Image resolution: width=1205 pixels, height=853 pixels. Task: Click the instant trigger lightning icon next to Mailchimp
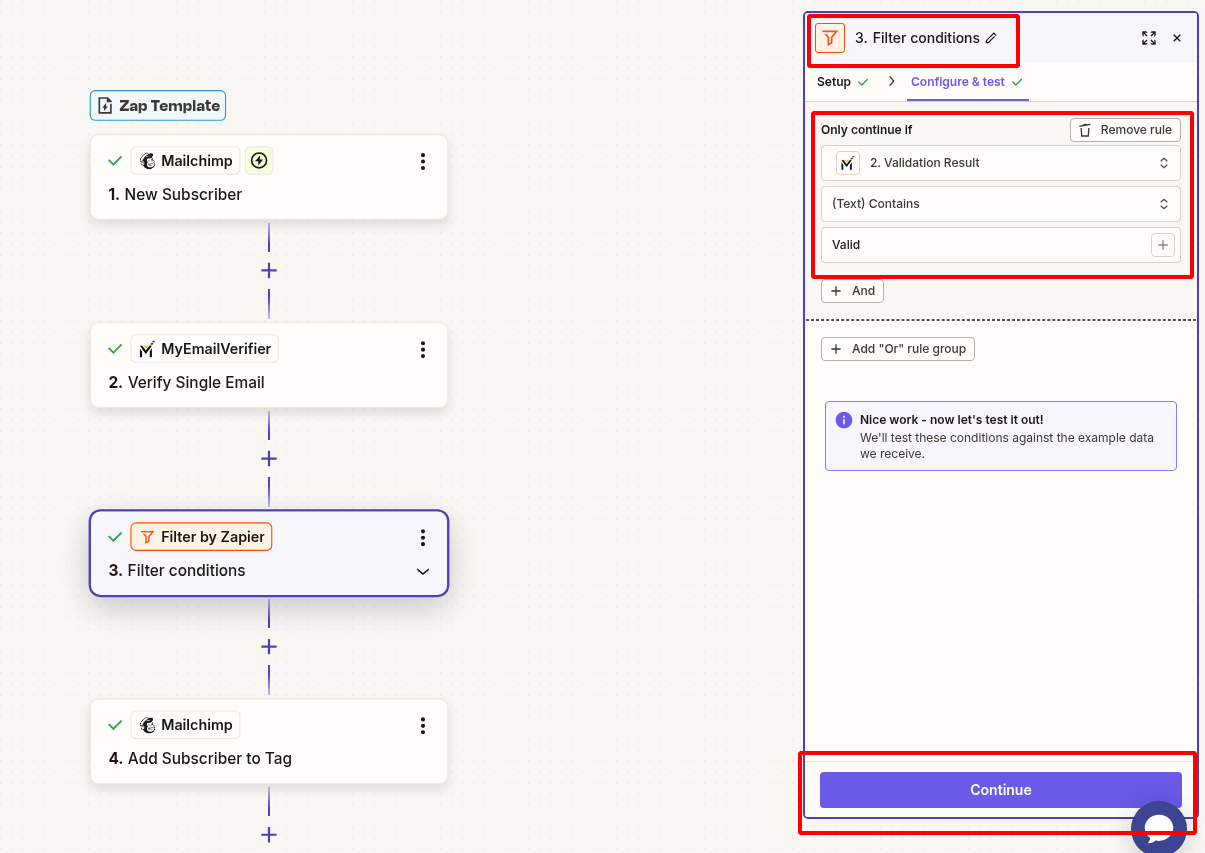[259, 160]
